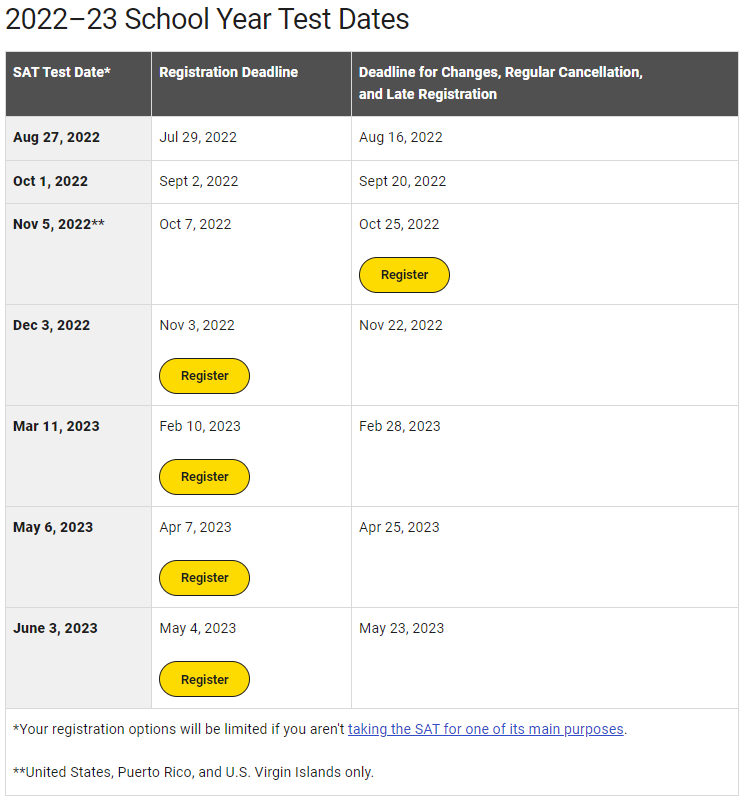Click the Nov 5, 2022** test date cell
The height and width of the screenshot is (800, 744).
79,254
